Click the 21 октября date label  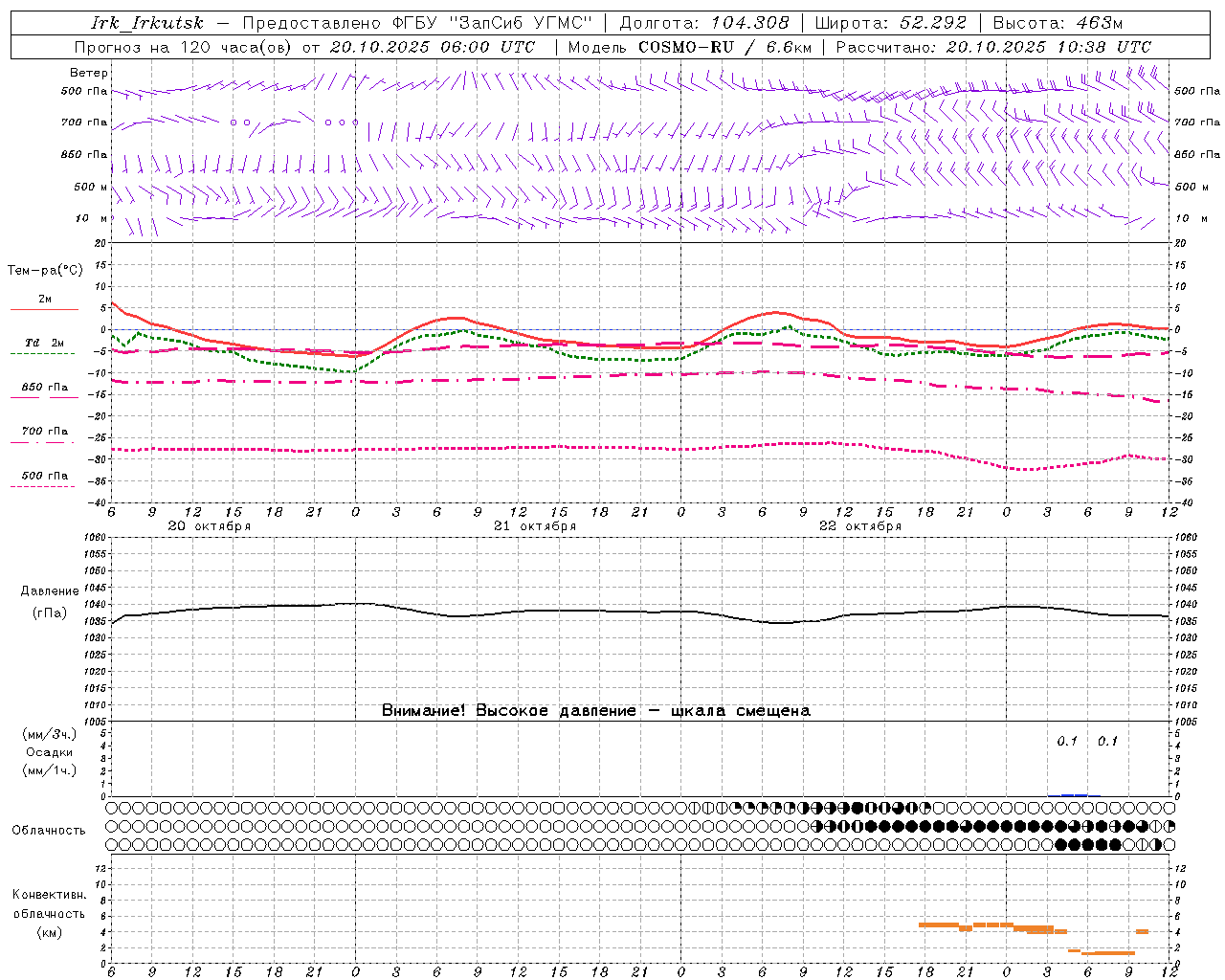click(x=535, y=526)
